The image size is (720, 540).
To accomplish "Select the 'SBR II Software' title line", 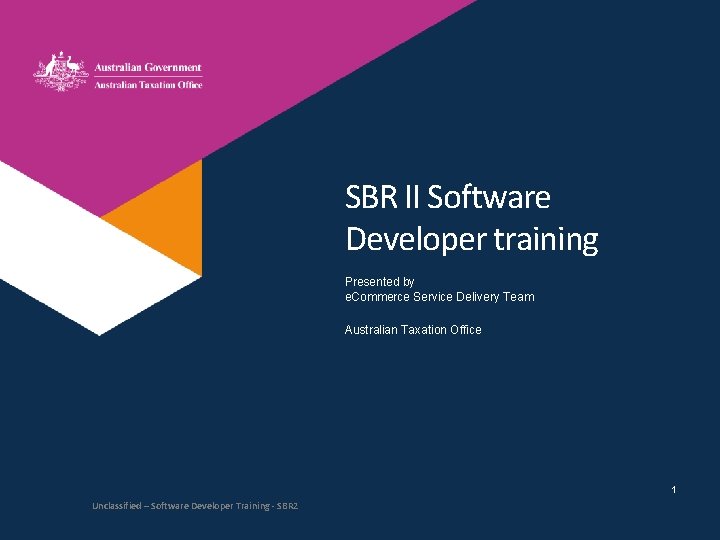I will tap(448, 197).
